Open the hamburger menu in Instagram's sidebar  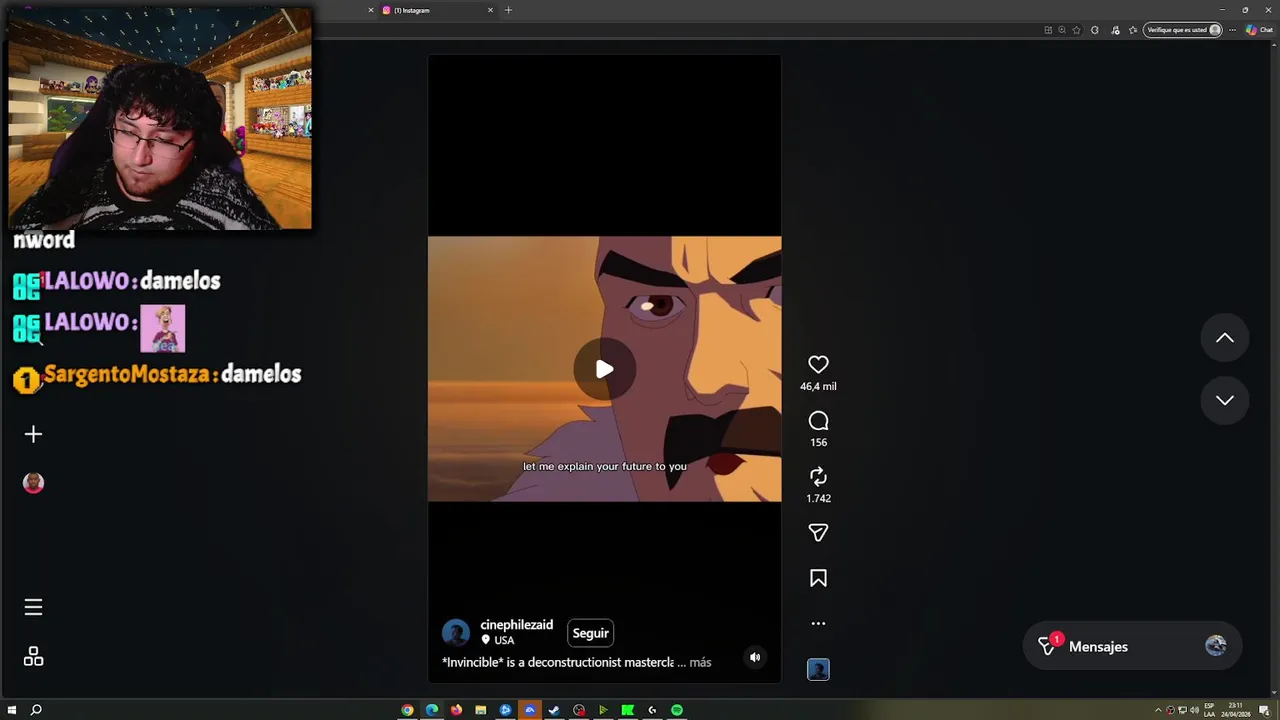click(33, 607)
